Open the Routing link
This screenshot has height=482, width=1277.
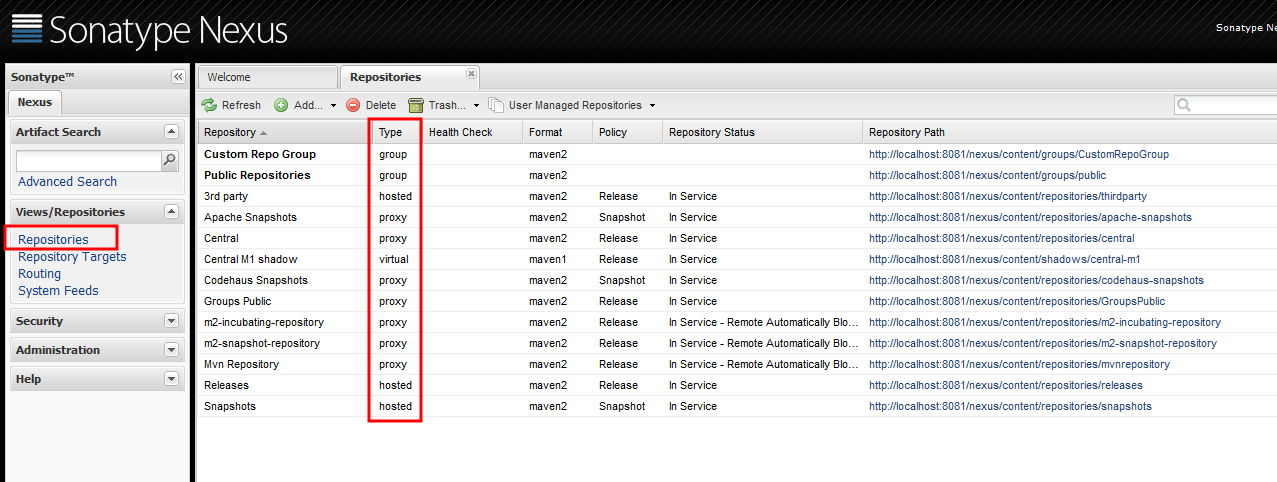pos(39,273)
